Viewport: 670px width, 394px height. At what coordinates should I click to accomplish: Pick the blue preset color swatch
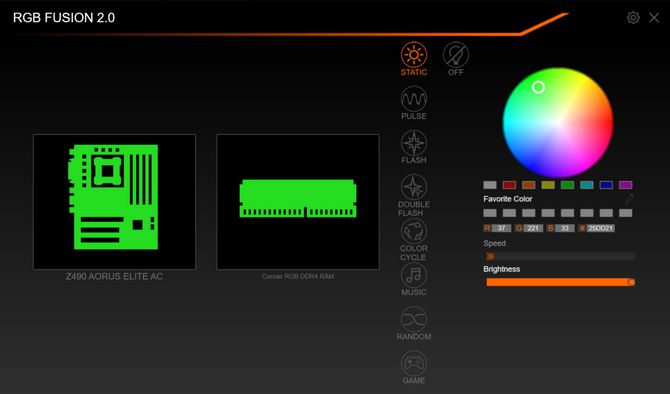click(x=606, y=185)
